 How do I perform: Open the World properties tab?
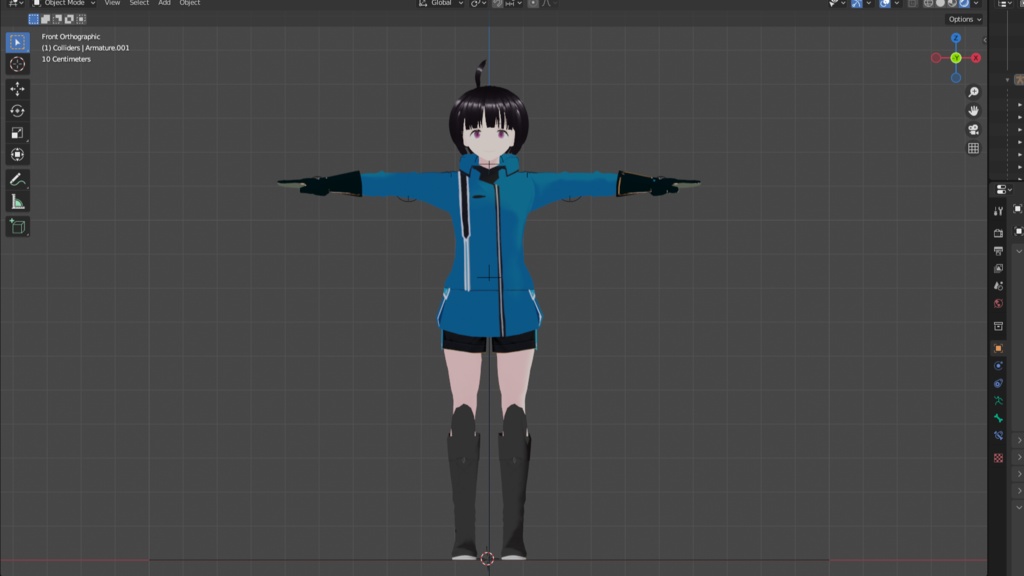pos(999,305)
